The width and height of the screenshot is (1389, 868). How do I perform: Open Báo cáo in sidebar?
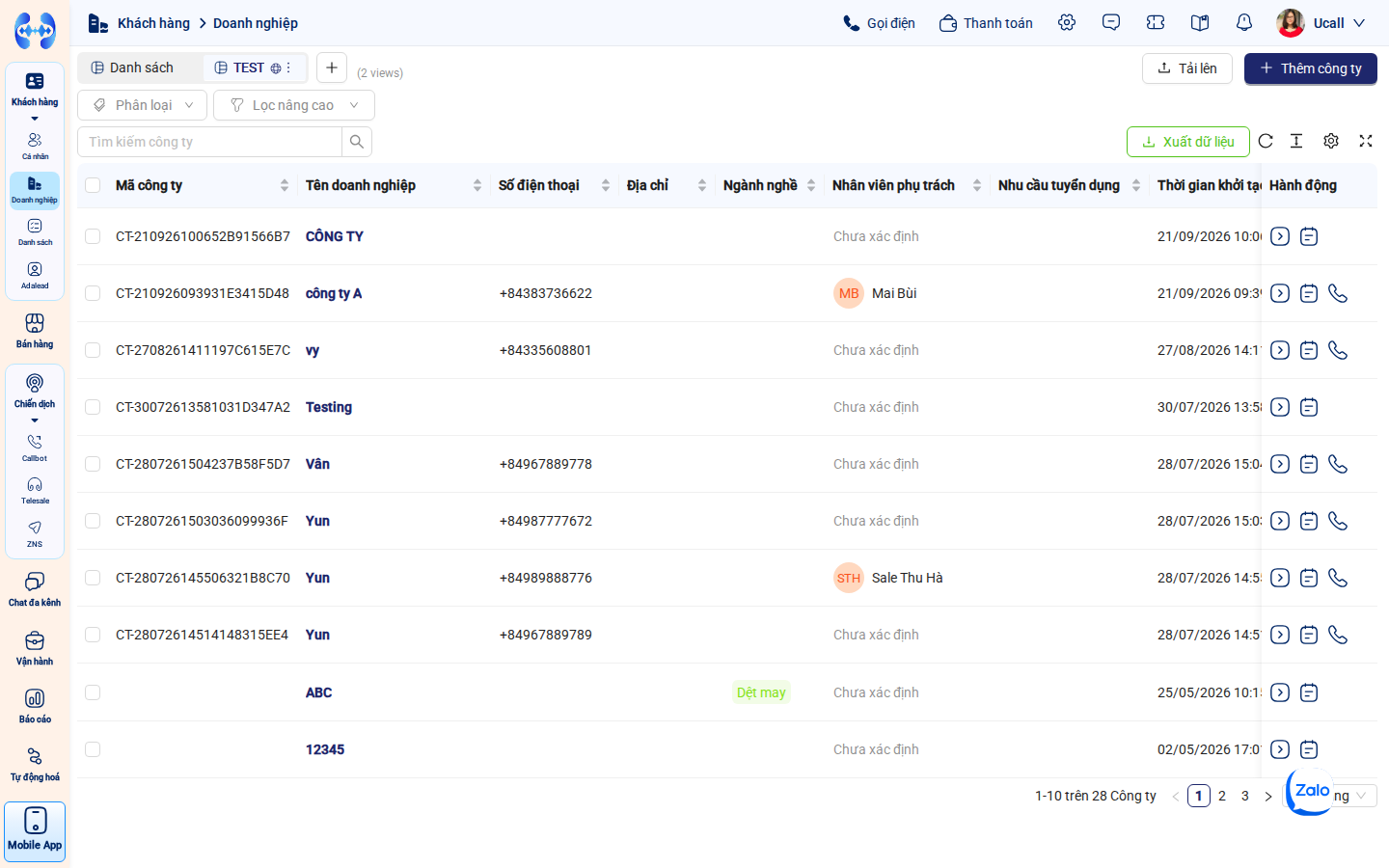tap(35, 706)
